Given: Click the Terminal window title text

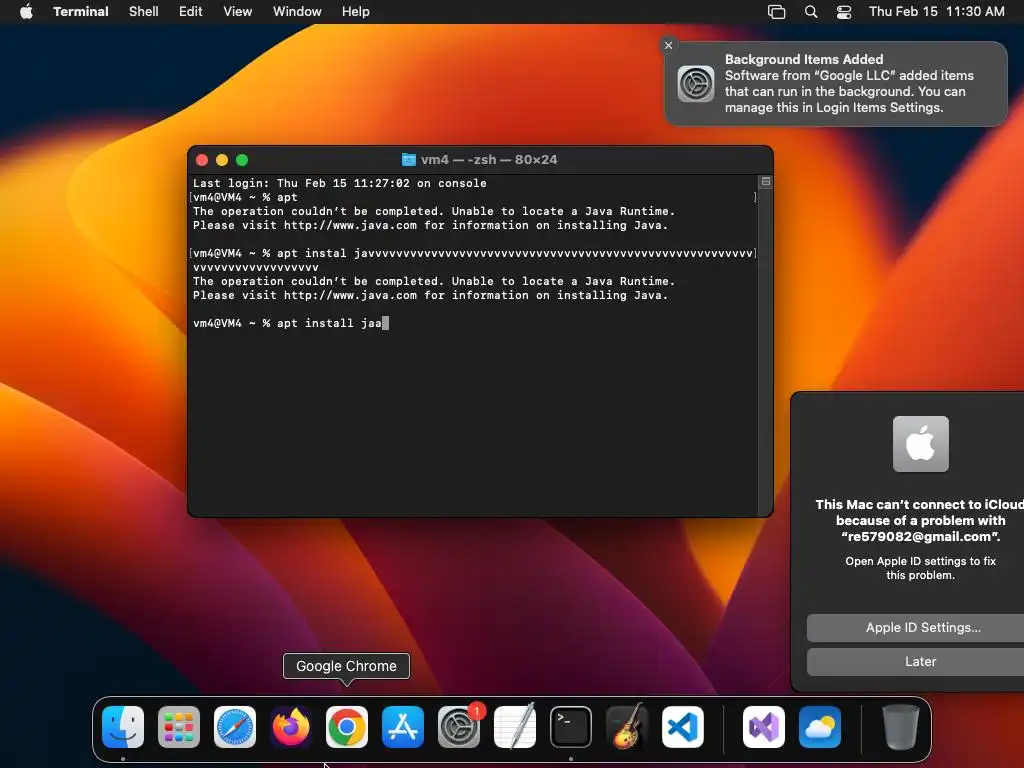Looking at the screenshot, I should [489, 159].
